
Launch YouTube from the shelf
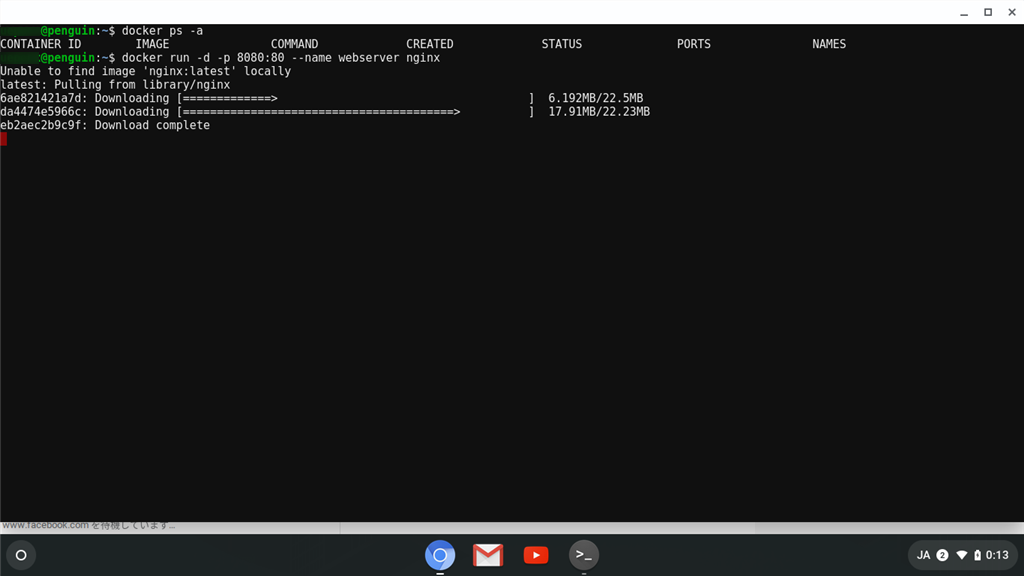536,555
